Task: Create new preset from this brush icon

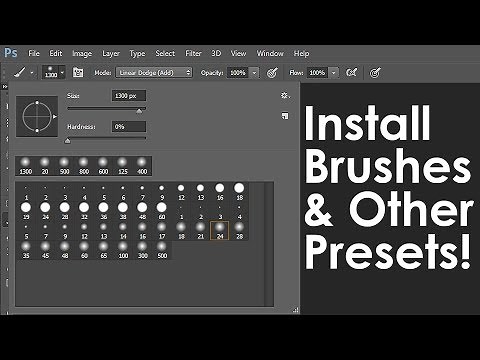Action: coord(285,116)
